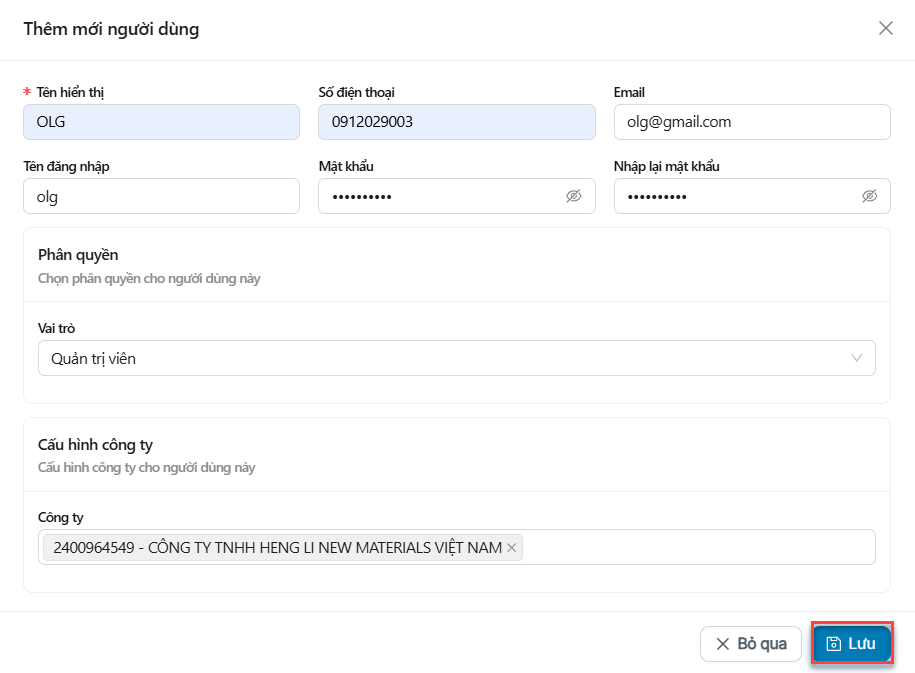Click the Thêm mới người dùng title
The width and height of the screenshot is (915, 673).
(x=111, y=29)
